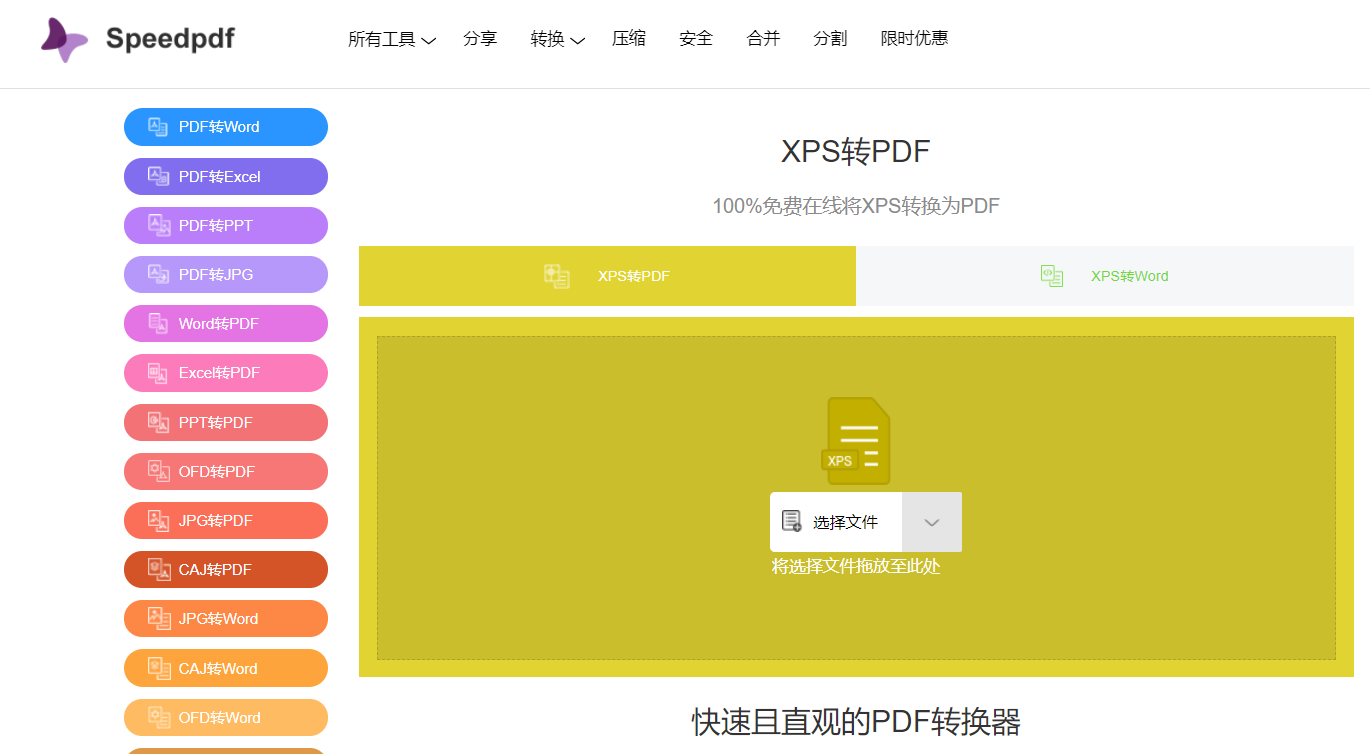Image resolution: width=1370 pixels, height=754 pixels.
Task: Go to PDF转JPG converter
Action: click(x=226, y=274)
